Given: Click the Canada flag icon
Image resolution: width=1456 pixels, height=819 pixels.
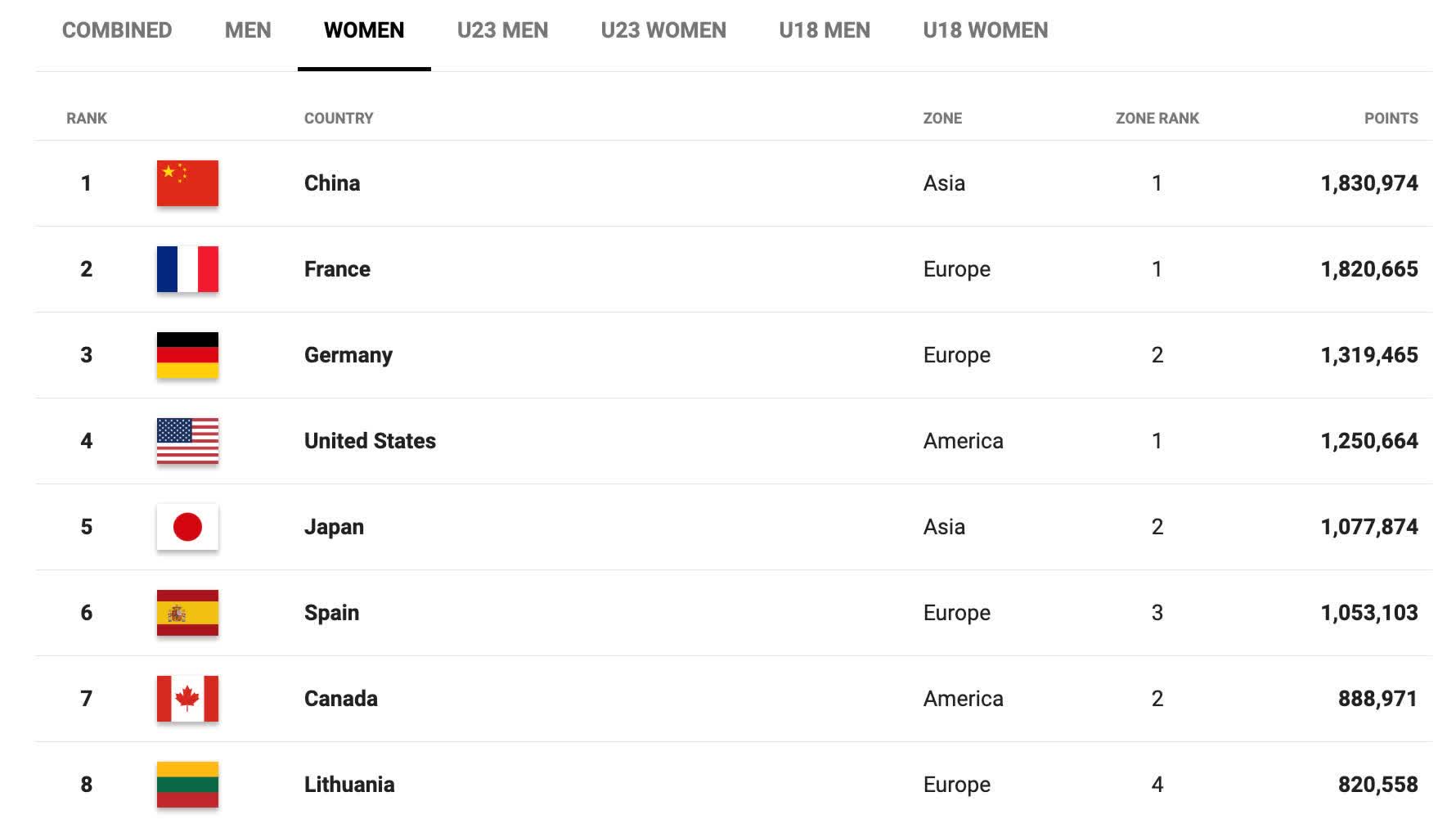Looking at the screenshot, I should 187,699.
